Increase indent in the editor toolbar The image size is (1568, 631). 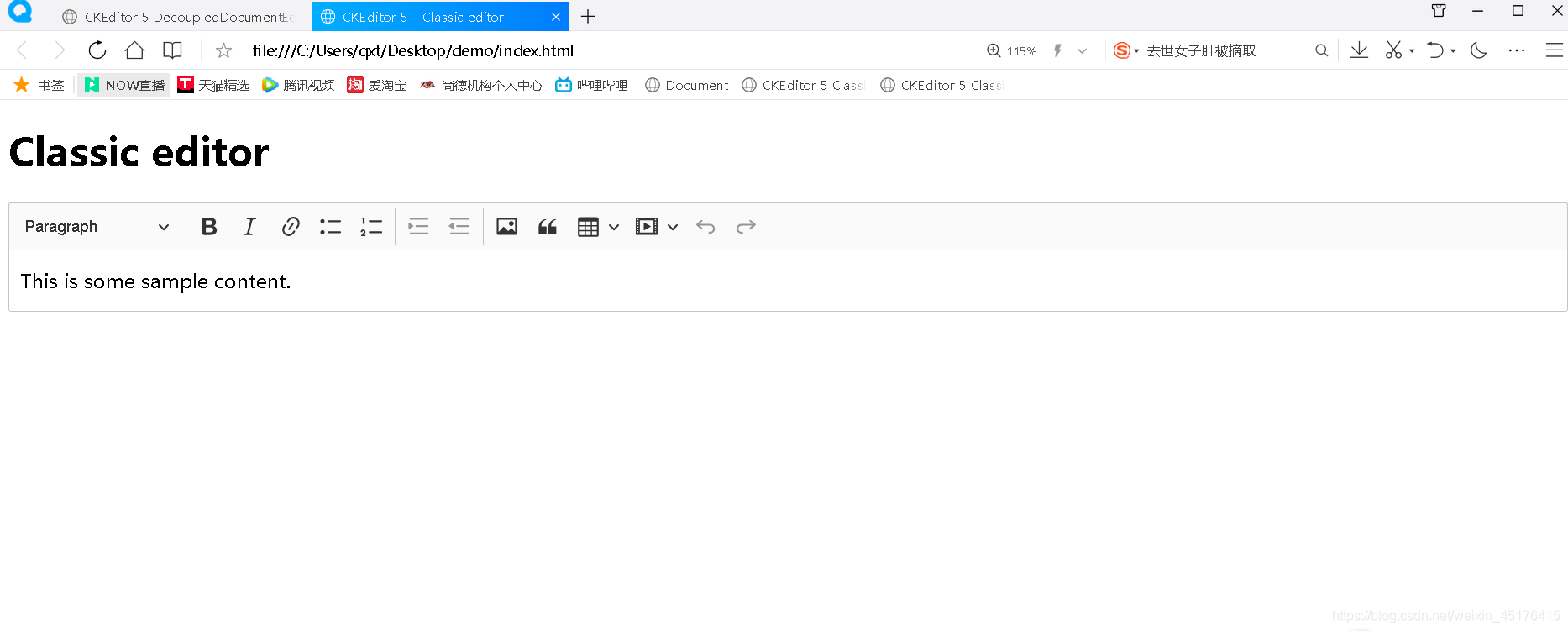[418, 227]
